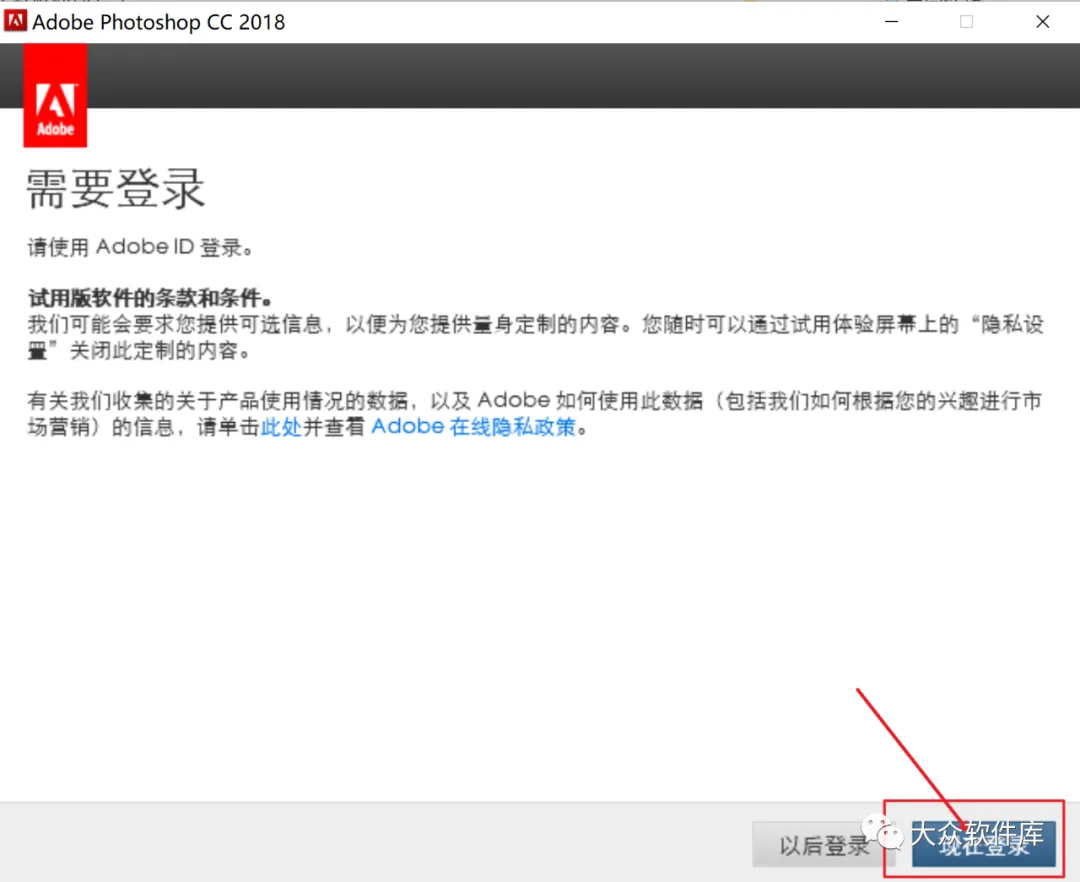The image size is (1080, 882).
Task: Open the Adobe 在线隐私政策 link
Action: (x=473, y=427)
